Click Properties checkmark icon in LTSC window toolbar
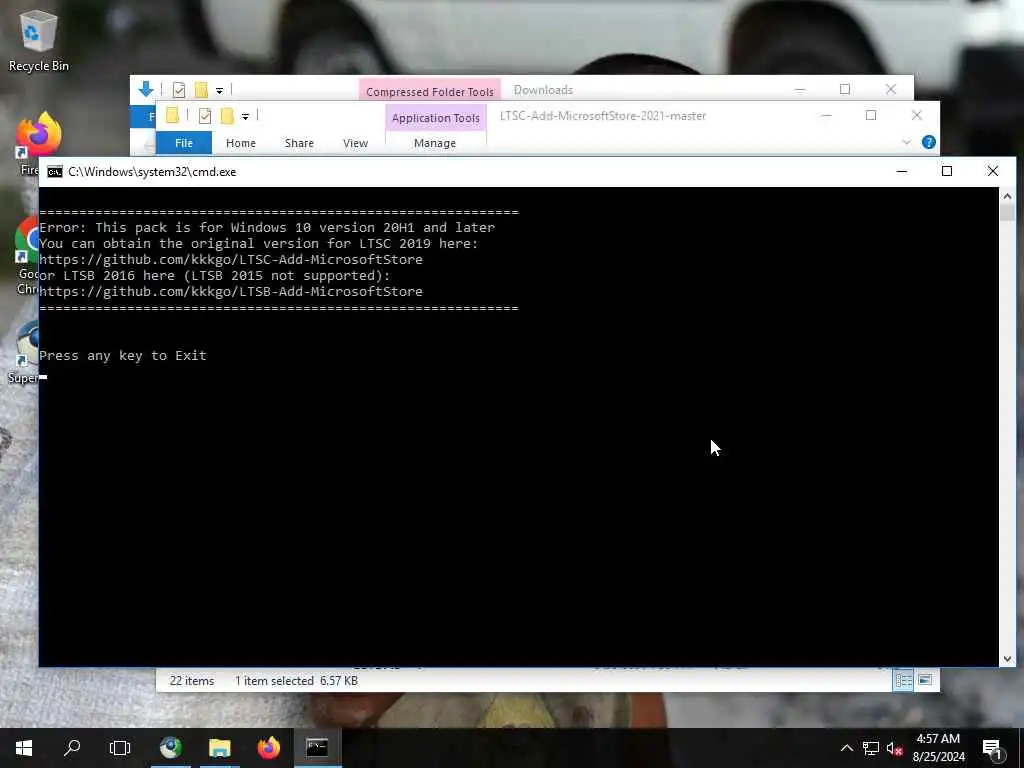This screenshot has width=1024, height=768. coord(204,116)
